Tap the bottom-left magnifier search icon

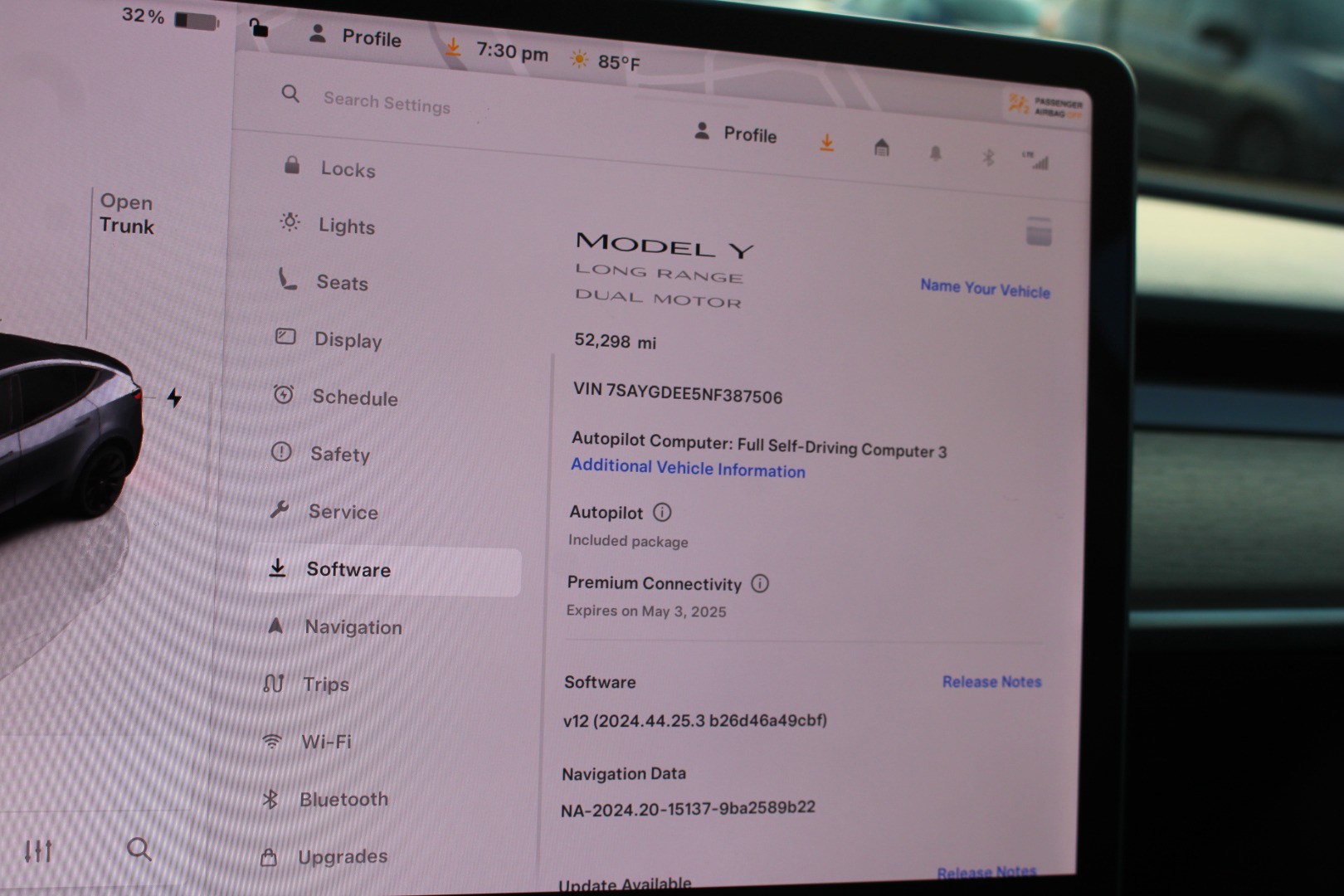pos(139,849)
